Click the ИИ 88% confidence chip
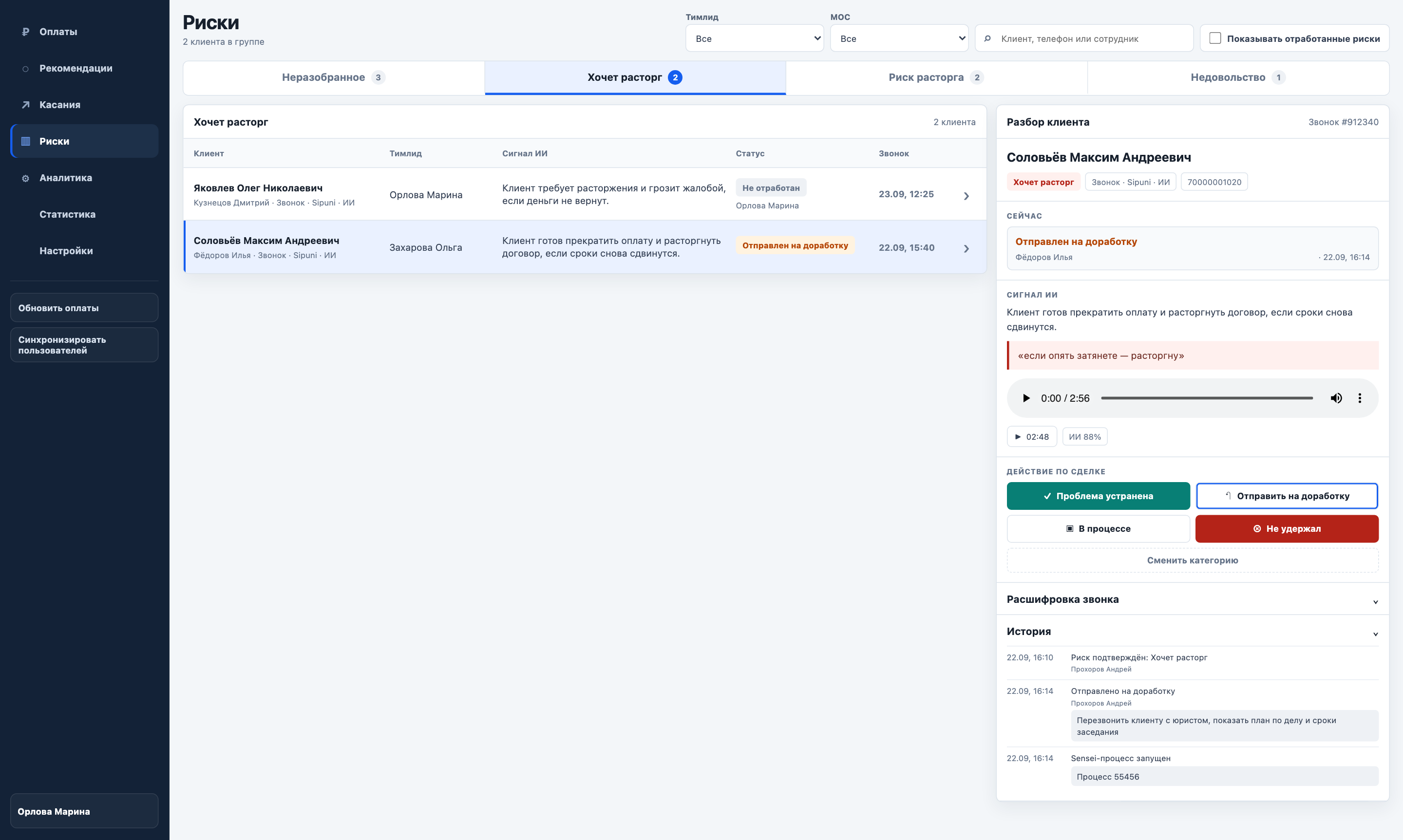This screenshot has width=1403, height=840. (x=1084, y=436)
